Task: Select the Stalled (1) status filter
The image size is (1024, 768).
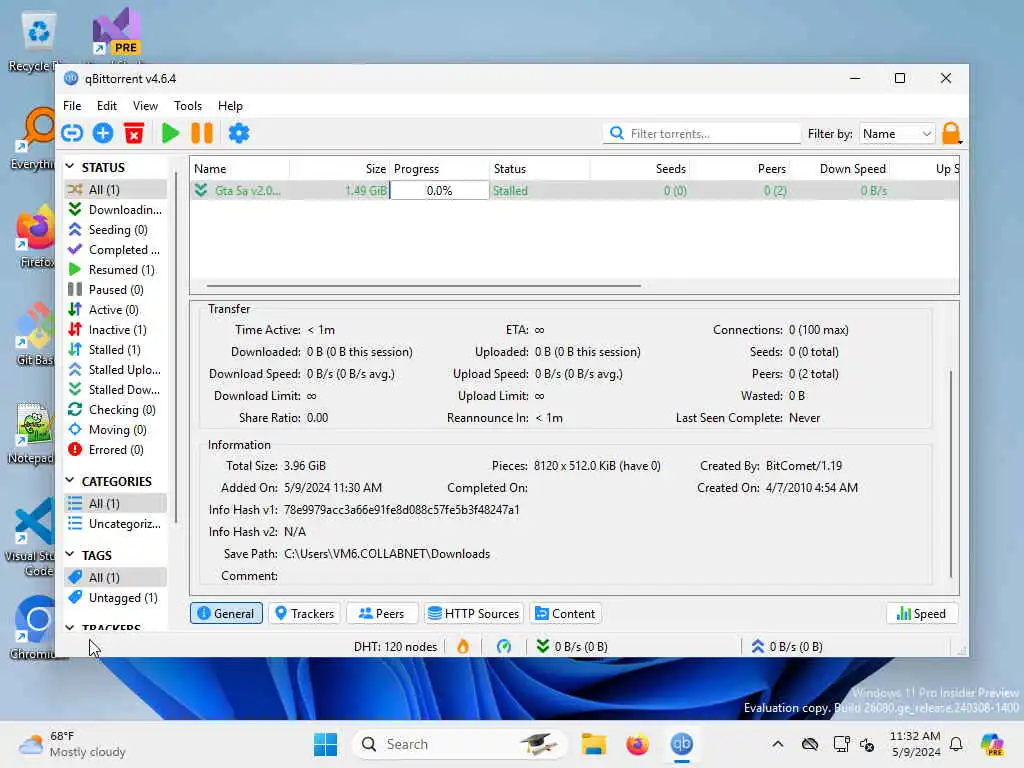Action: coord(115,349)
